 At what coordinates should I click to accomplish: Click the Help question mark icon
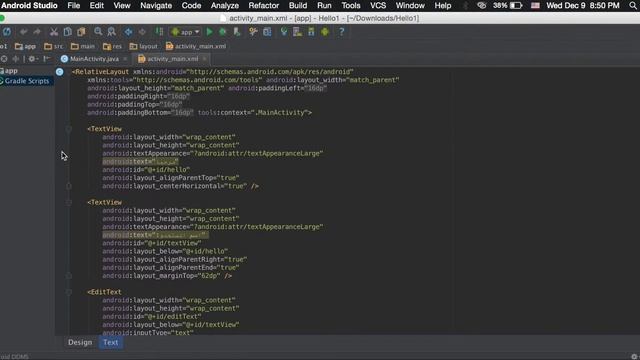342,32
